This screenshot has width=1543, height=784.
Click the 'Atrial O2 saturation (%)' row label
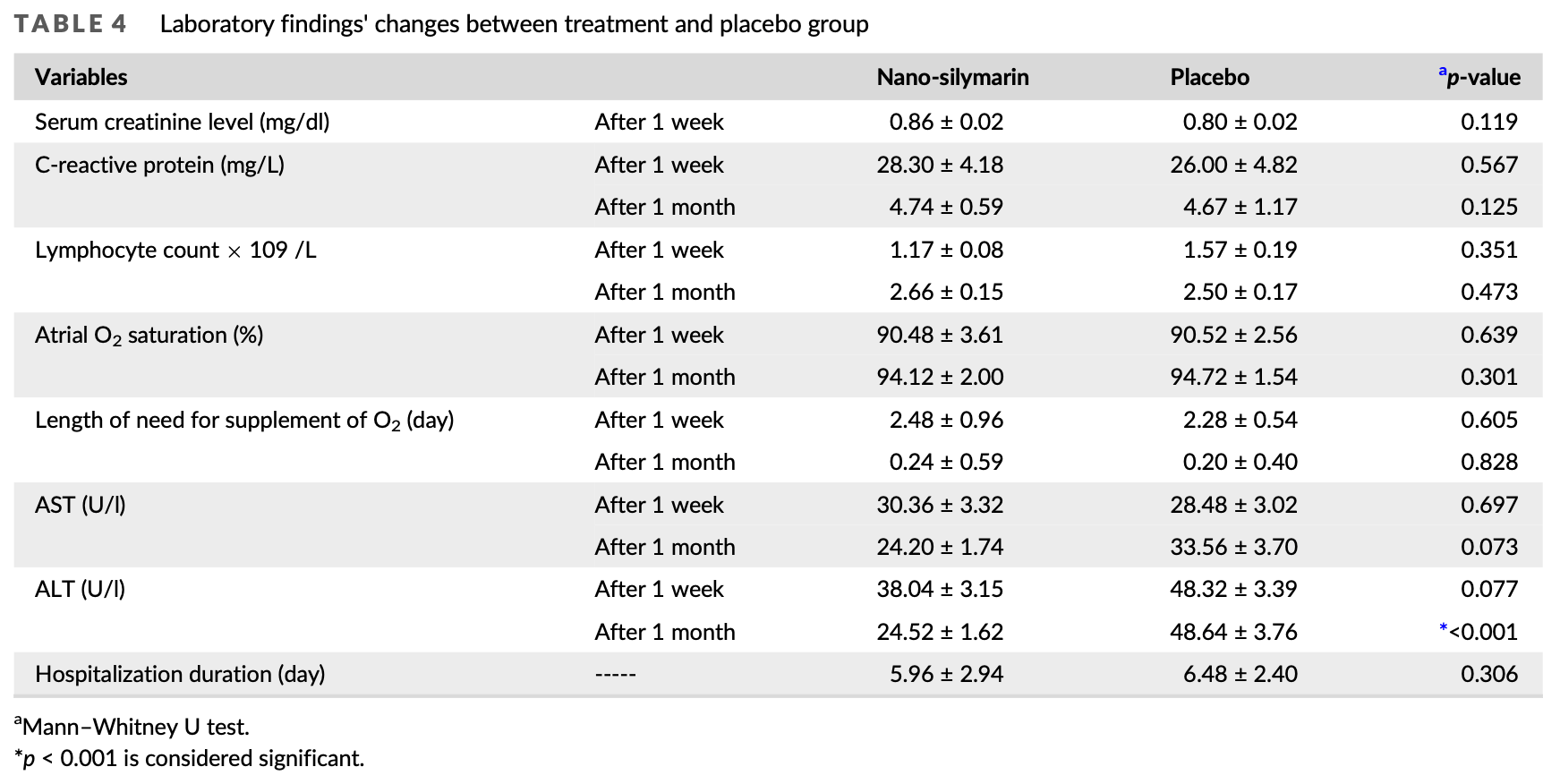point(149,336)
